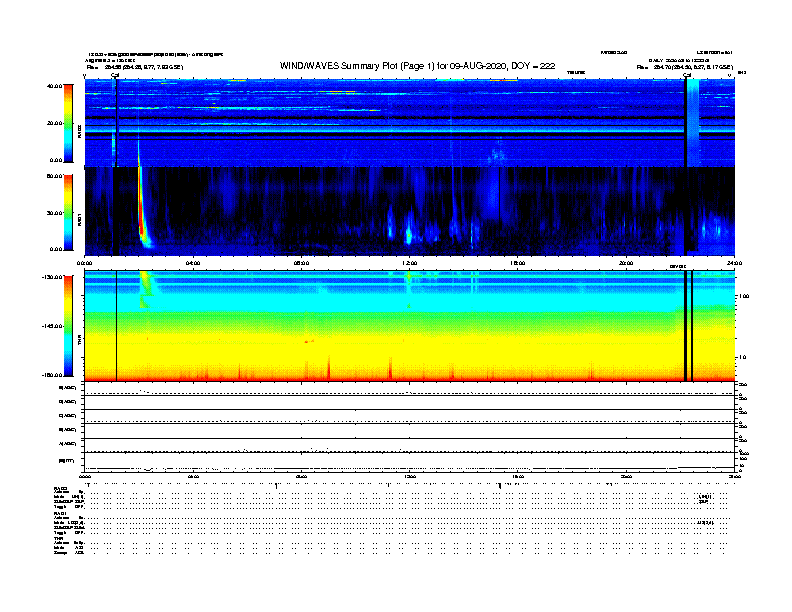Click 04:00 label below the line-plot panels
792x612 pixels.
193,477
